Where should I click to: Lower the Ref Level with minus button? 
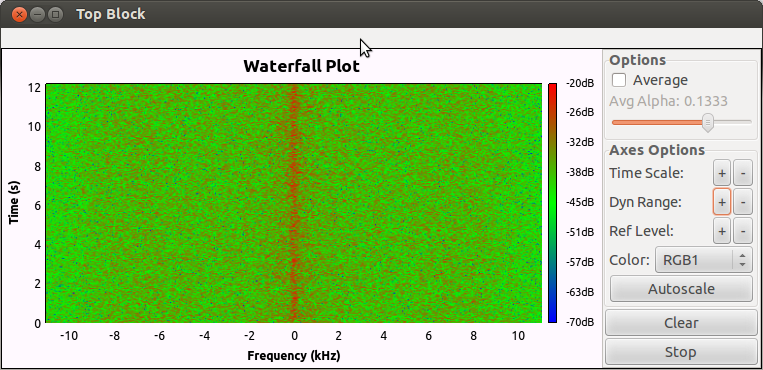[x=743, y=231]
